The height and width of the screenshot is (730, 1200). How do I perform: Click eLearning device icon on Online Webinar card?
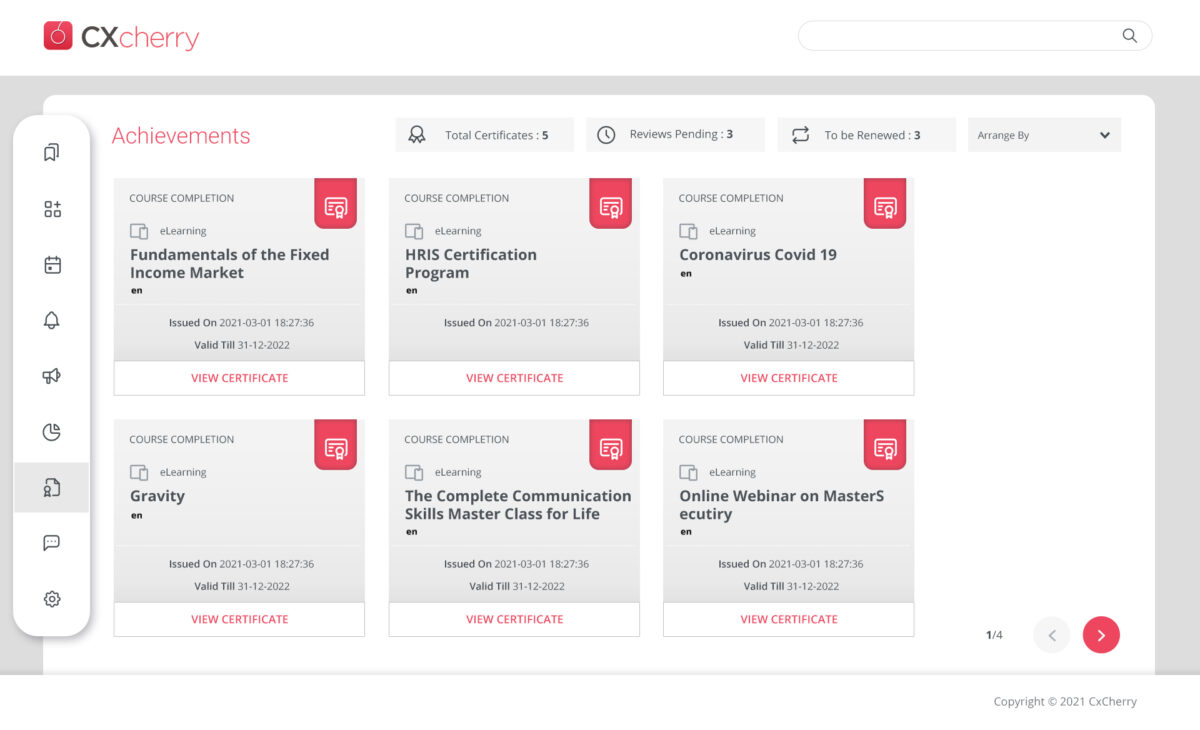(688, 472)
